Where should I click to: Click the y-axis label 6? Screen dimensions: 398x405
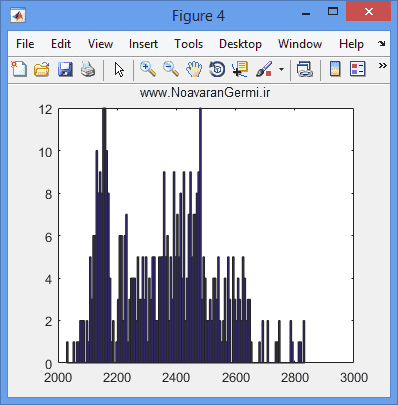[x=49, y=237]
